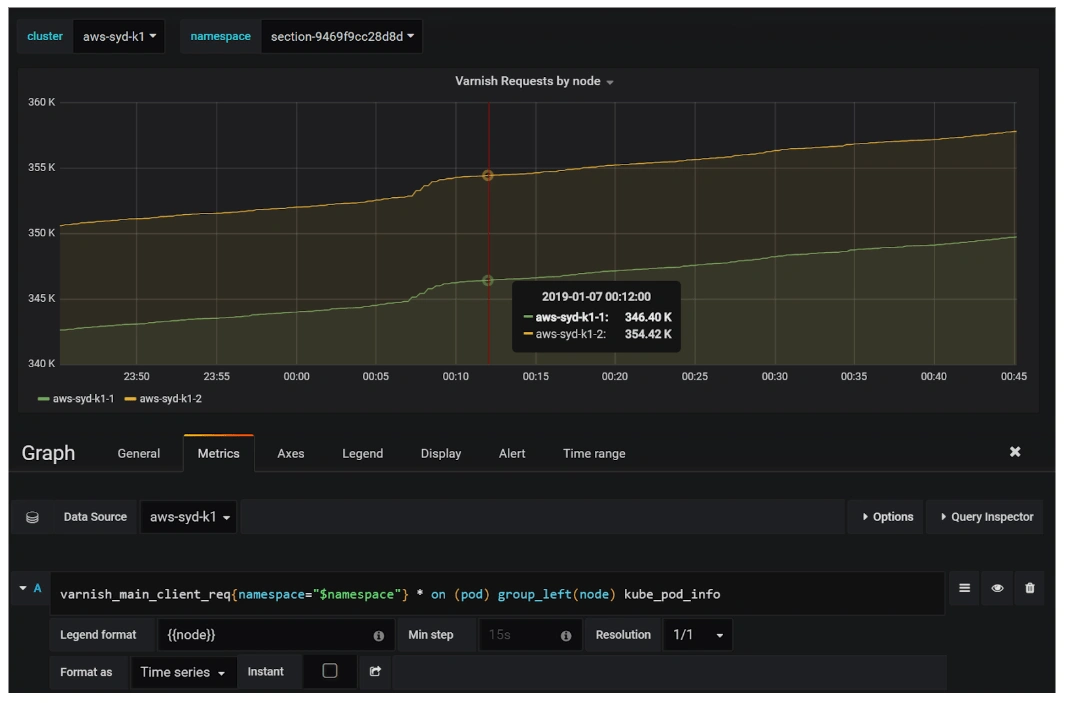Click aws-syd-k1-2 data point at 00:12
Viewport: 1065px width, 703px height.
point(488,176)
